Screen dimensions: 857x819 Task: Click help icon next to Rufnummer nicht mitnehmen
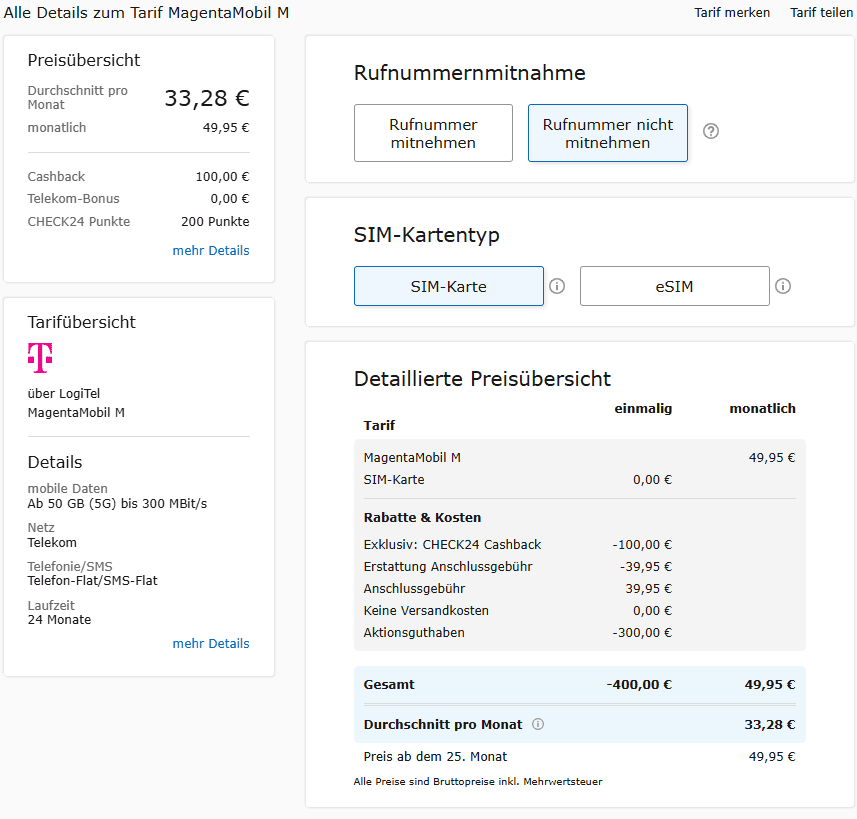711,131
